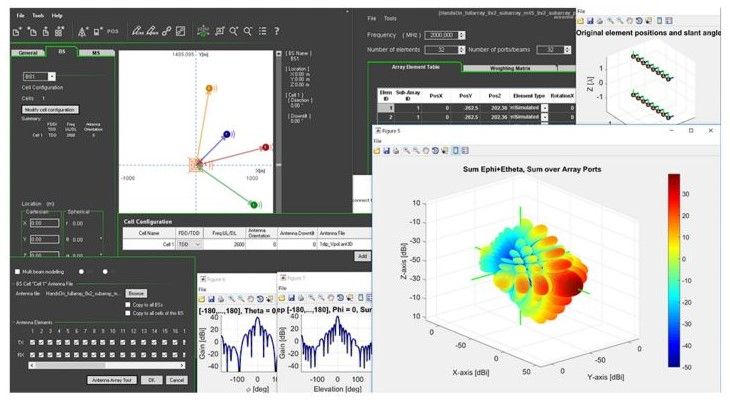Screen dimensions: 730x400
Task: Open the BS1 selector dropdown
Action: [x=50, y=76]
